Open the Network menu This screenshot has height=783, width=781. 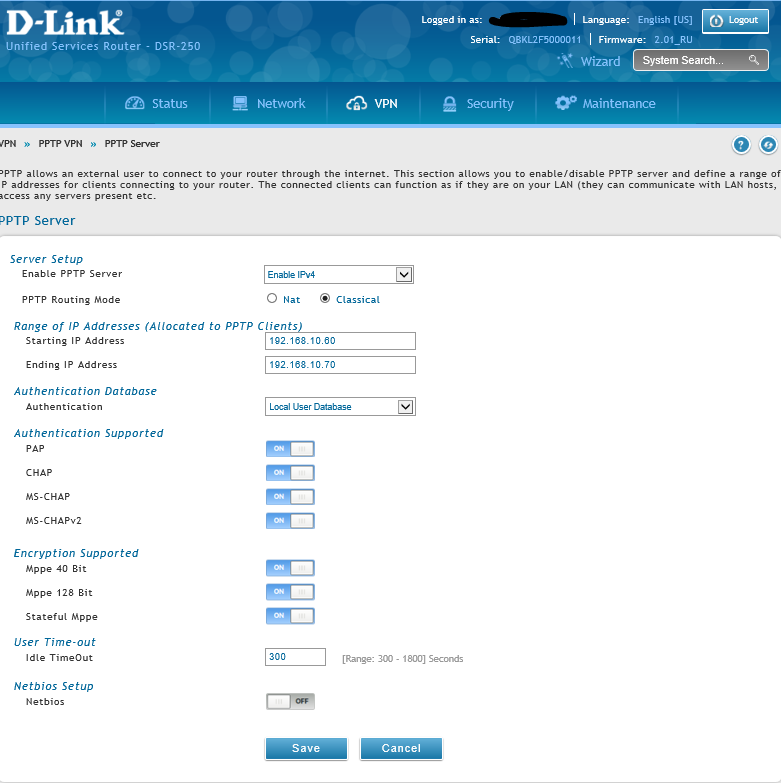pyautogui.click(x=269, y=103)
